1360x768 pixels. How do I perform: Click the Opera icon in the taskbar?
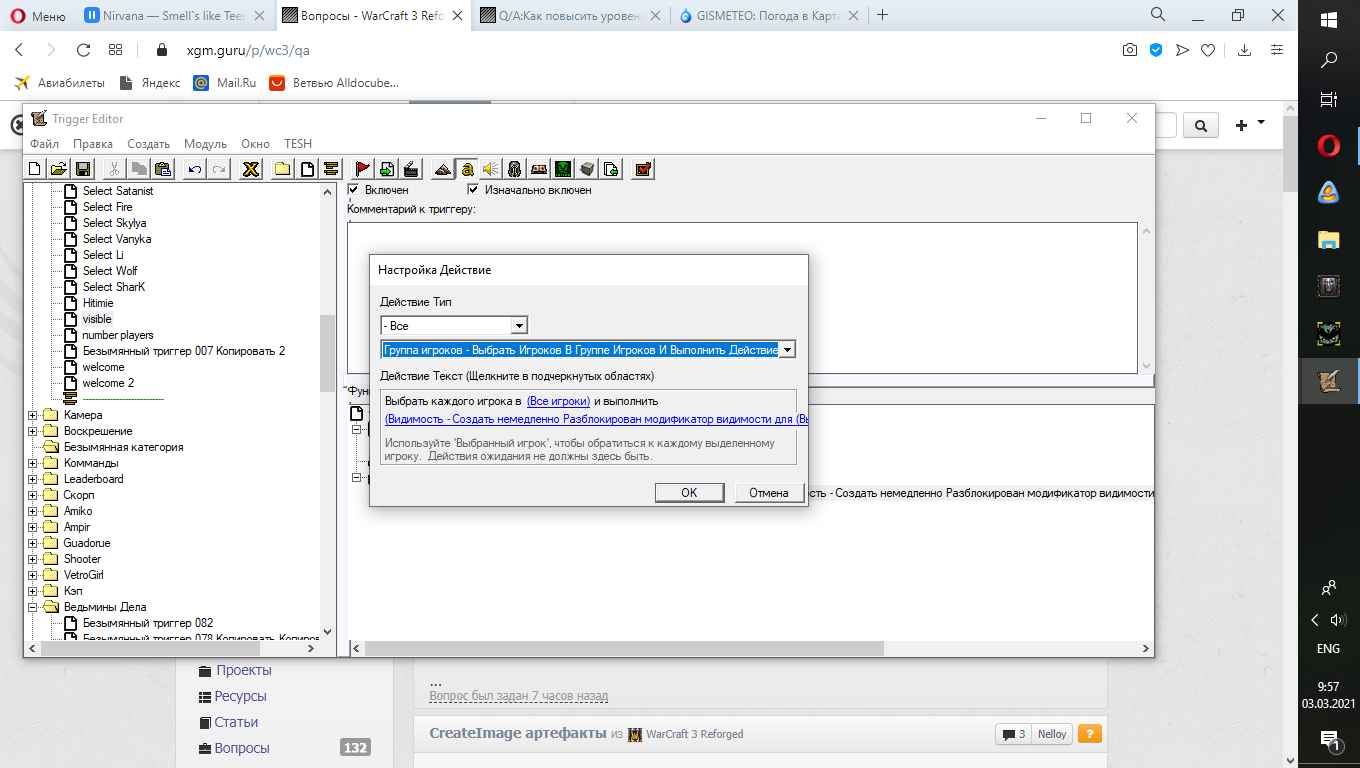pyautogui.click(x=1329, y=147)
